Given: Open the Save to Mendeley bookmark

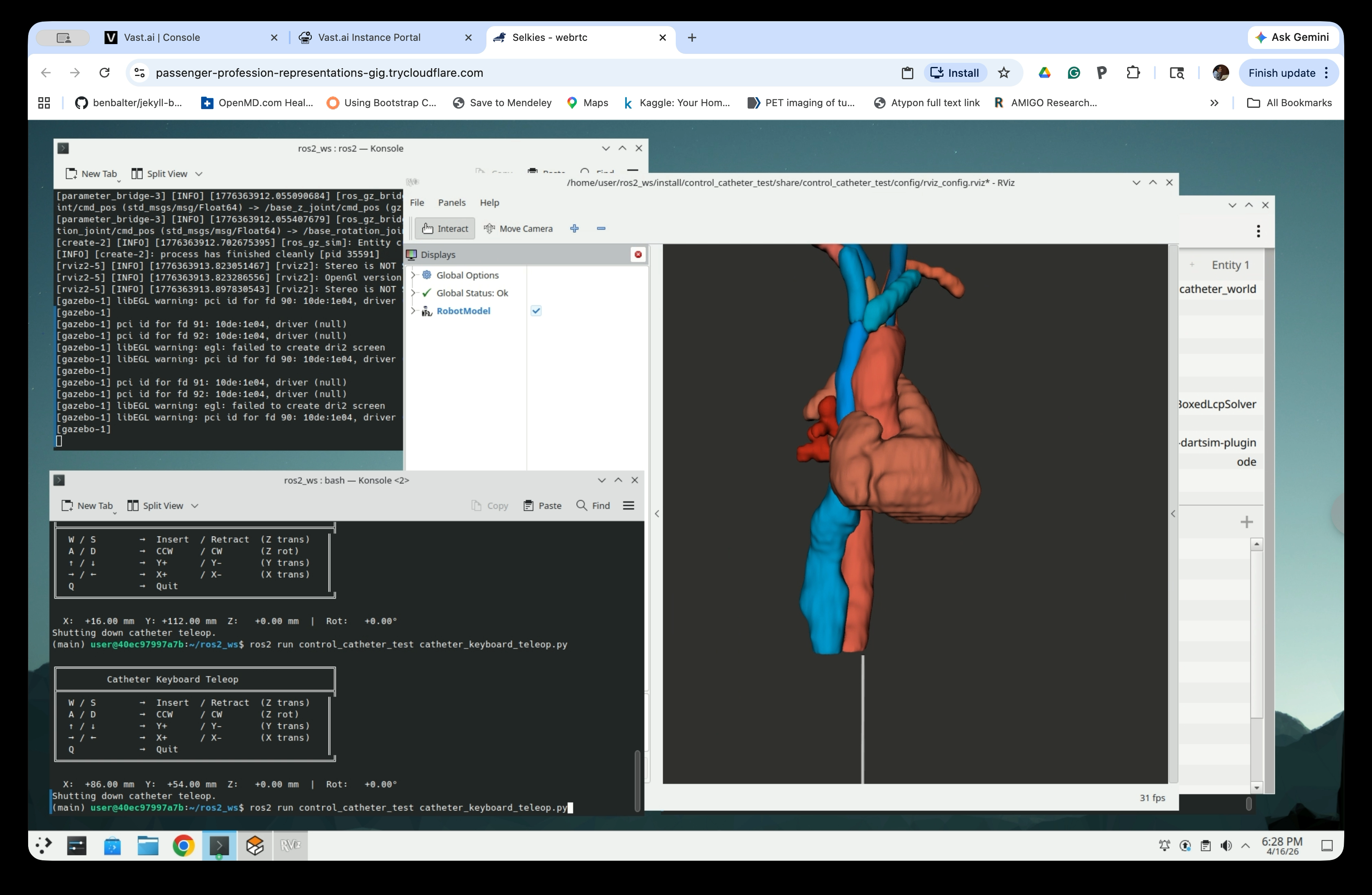Looking at the screenshot, I should [502, 102].
